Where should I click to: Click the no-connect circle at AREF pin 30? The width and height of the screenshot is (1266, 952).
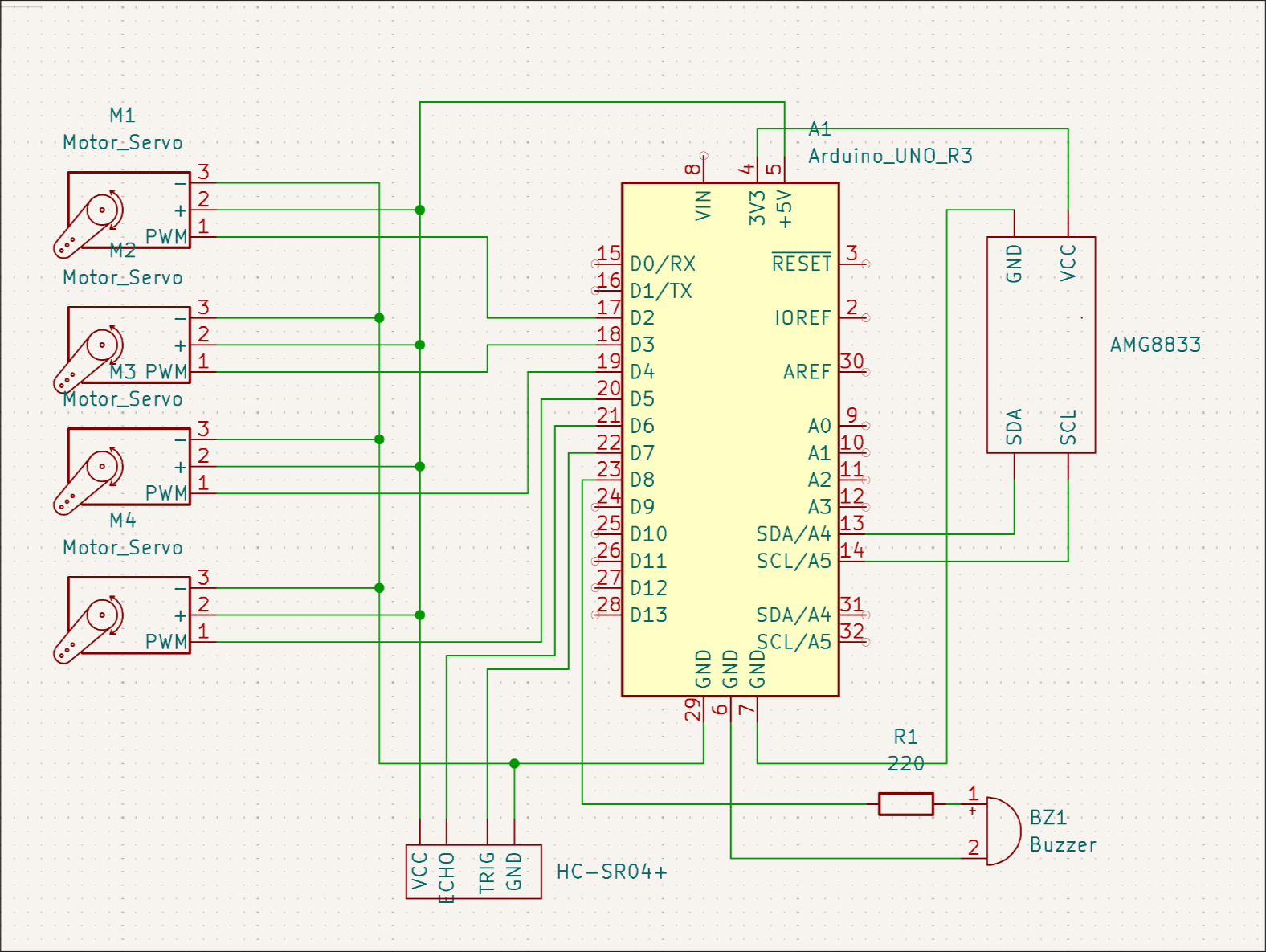pos(865,372)
